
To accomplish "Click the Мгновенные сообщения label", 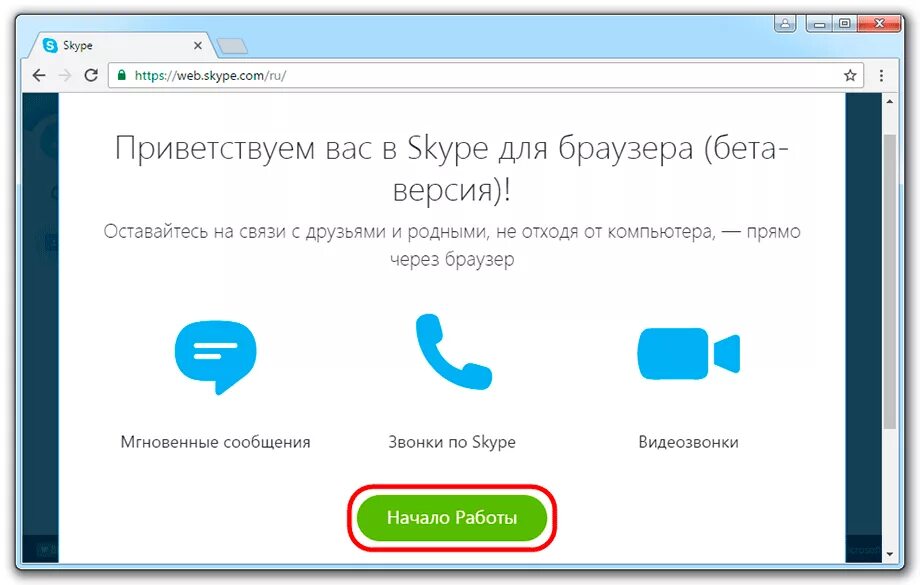I will (215, 442).
